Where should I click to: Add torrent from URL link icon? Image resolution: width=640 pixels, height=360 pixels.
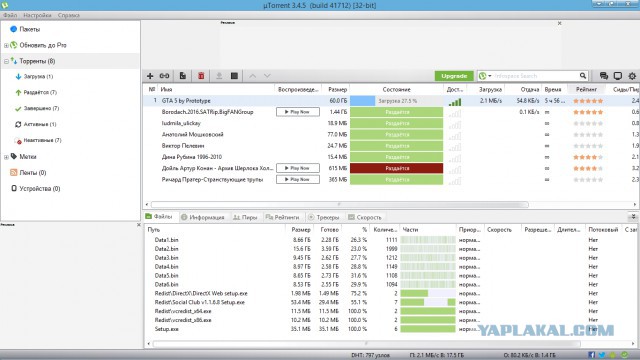(x=164, y=76)
